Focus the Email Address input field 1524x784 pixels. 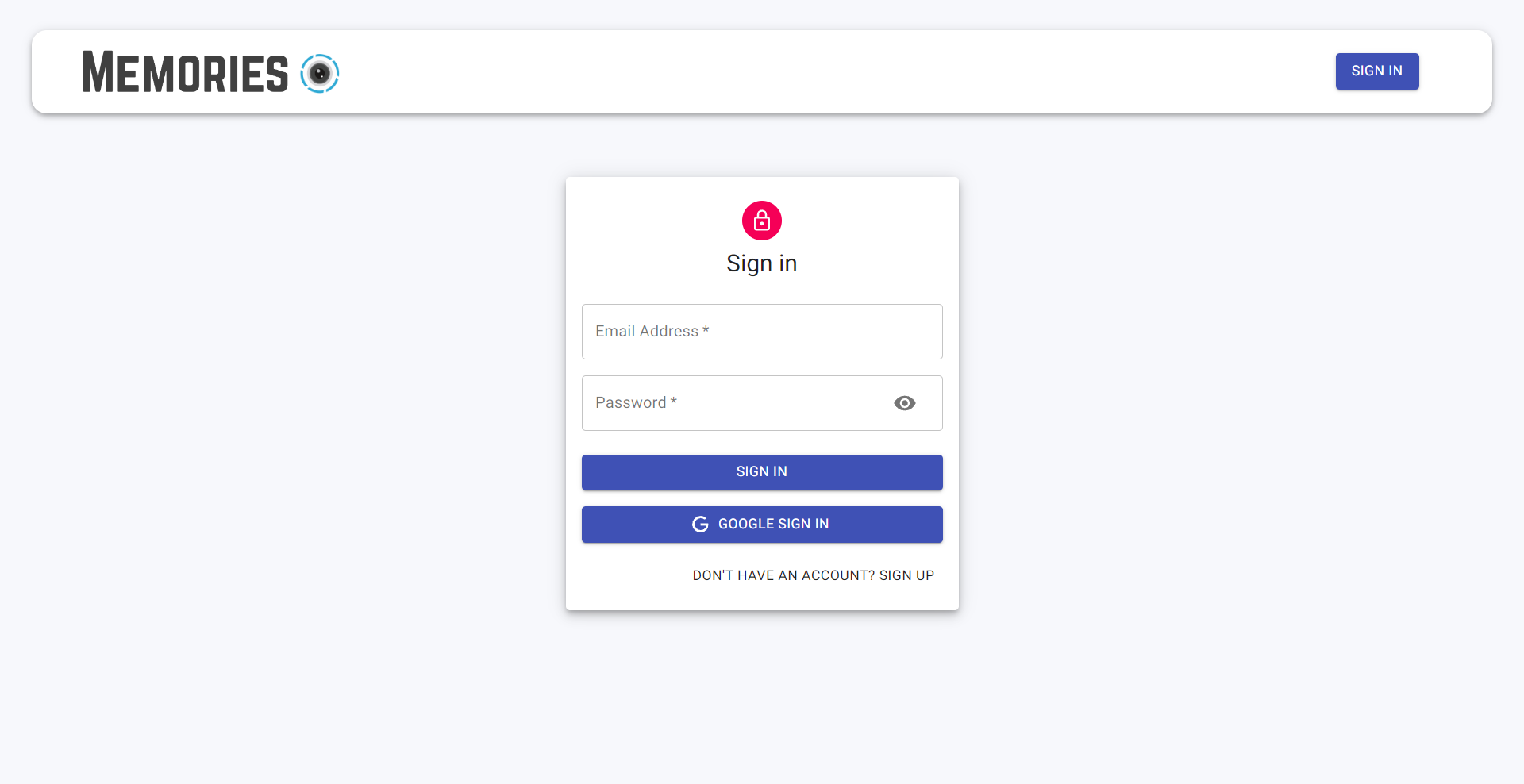(x=761, y=331)
